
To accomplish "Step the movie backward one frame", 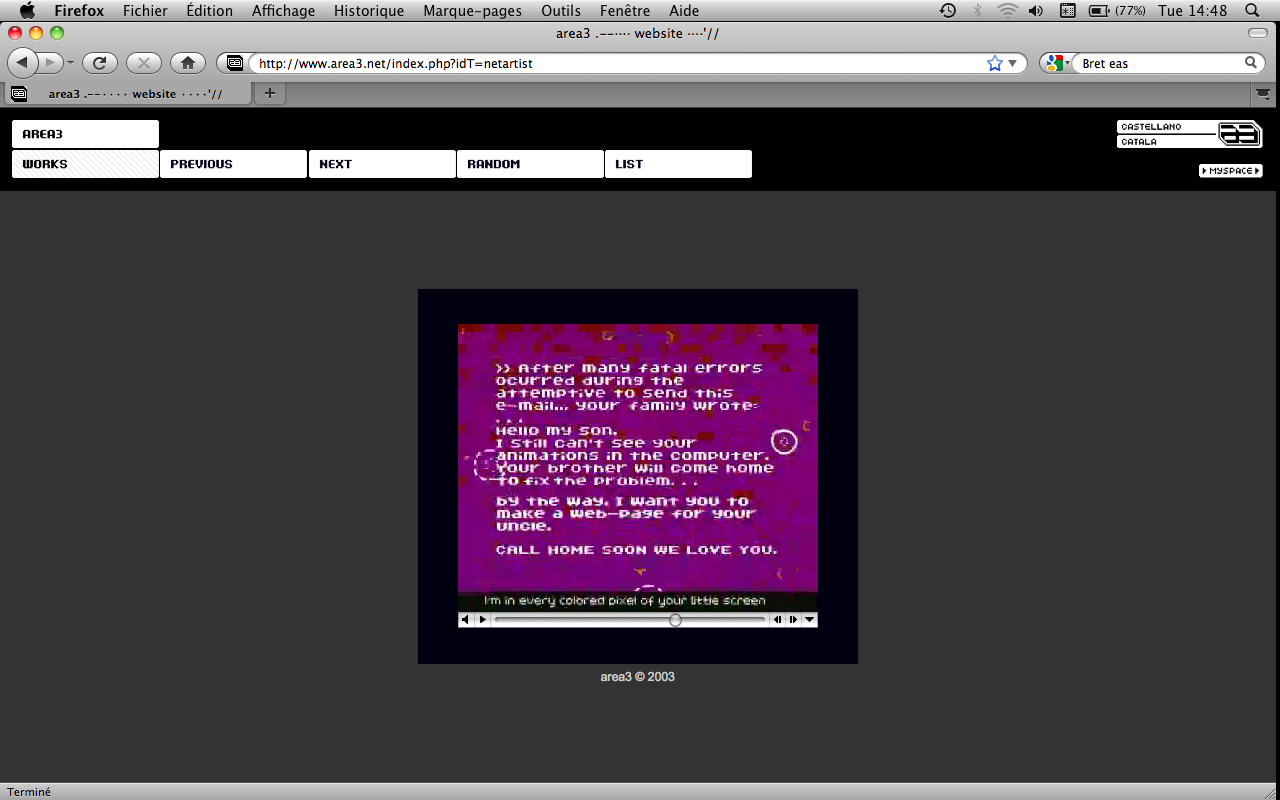I will [x=777, y=620].
